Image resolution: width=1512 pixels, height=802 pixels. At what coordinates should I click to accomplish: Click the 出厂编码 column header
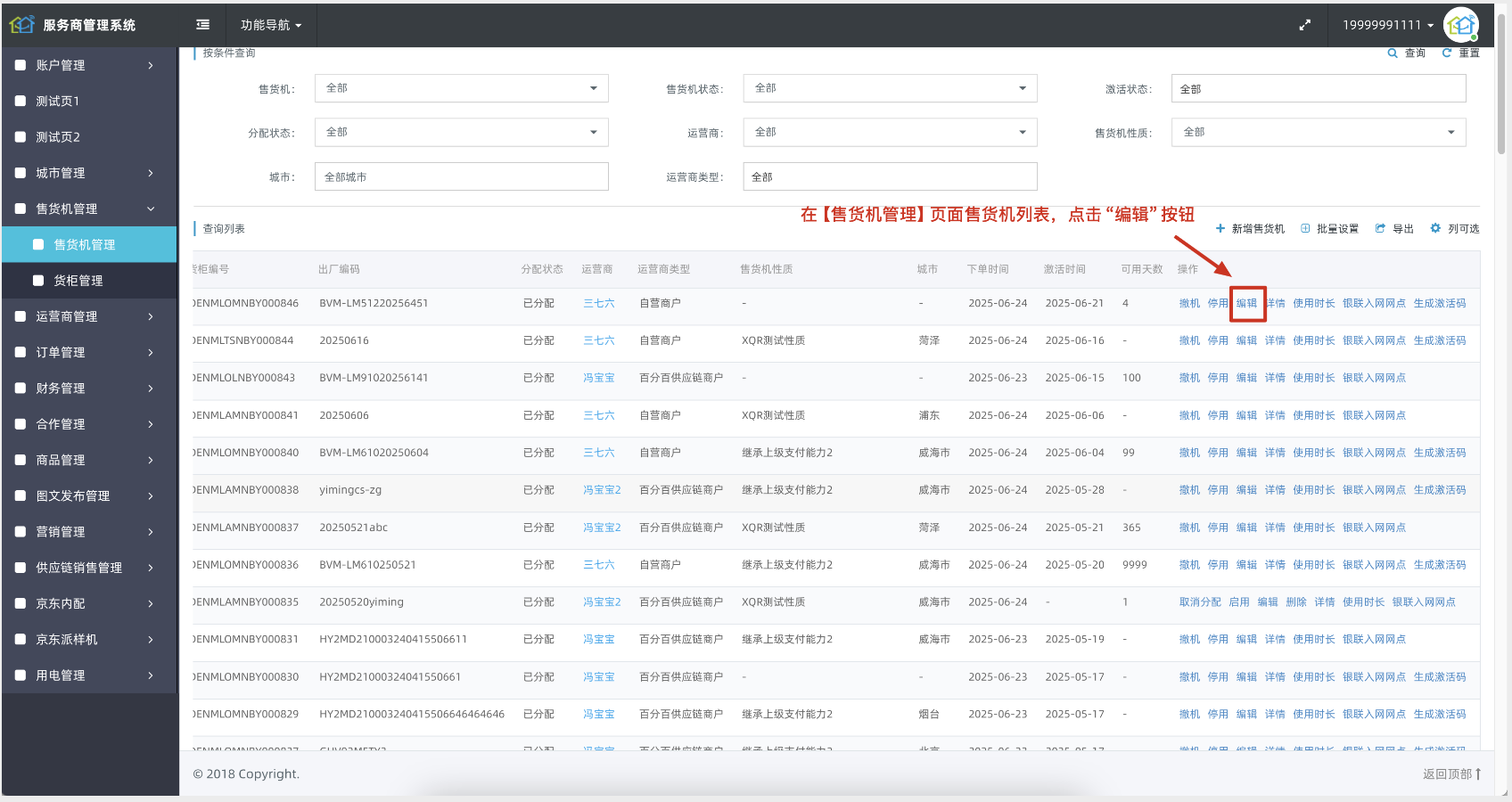(339, 269)
